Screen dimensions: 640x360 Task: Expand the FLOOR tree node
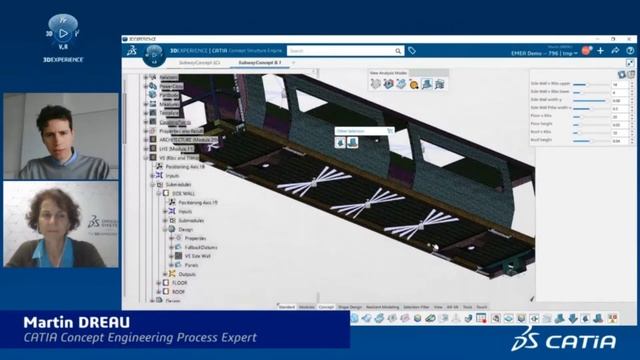tap(159, 283)
